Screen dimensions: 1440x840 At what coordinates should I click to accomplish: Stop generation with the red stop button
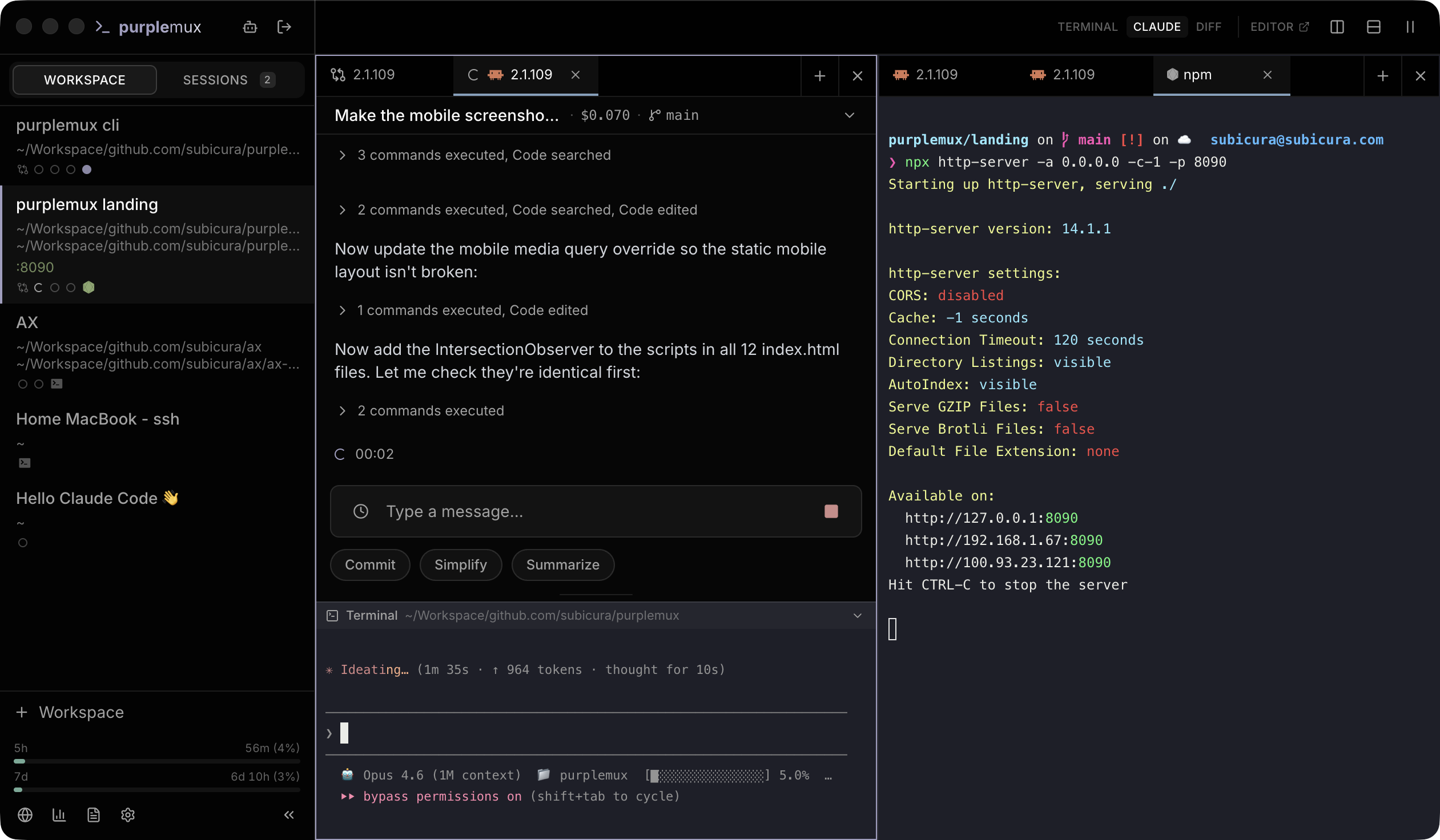click(831, 511)
